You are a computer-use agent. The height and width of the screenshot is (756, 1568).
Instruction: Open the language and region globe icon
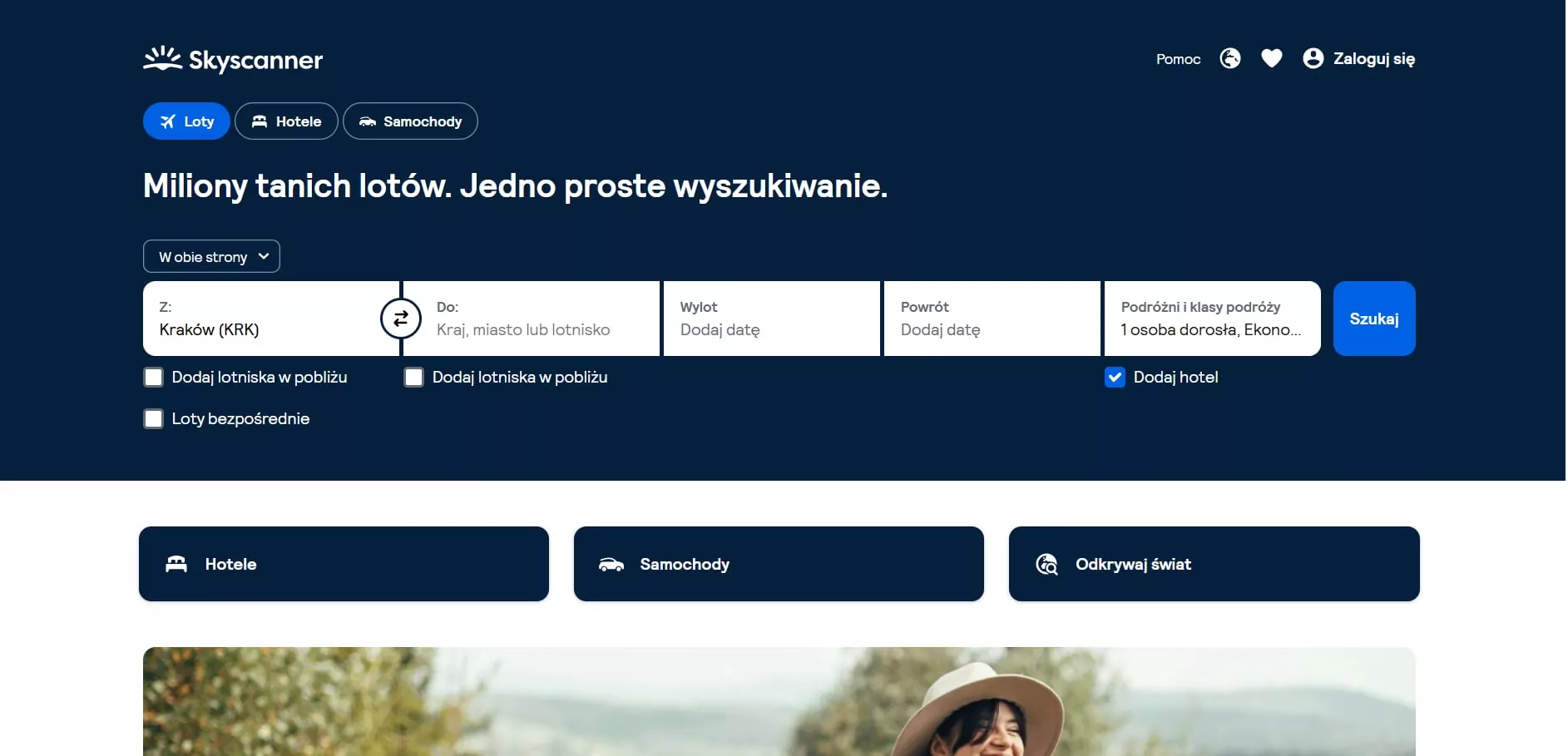pyautogui.click(x=1229, y=58)
